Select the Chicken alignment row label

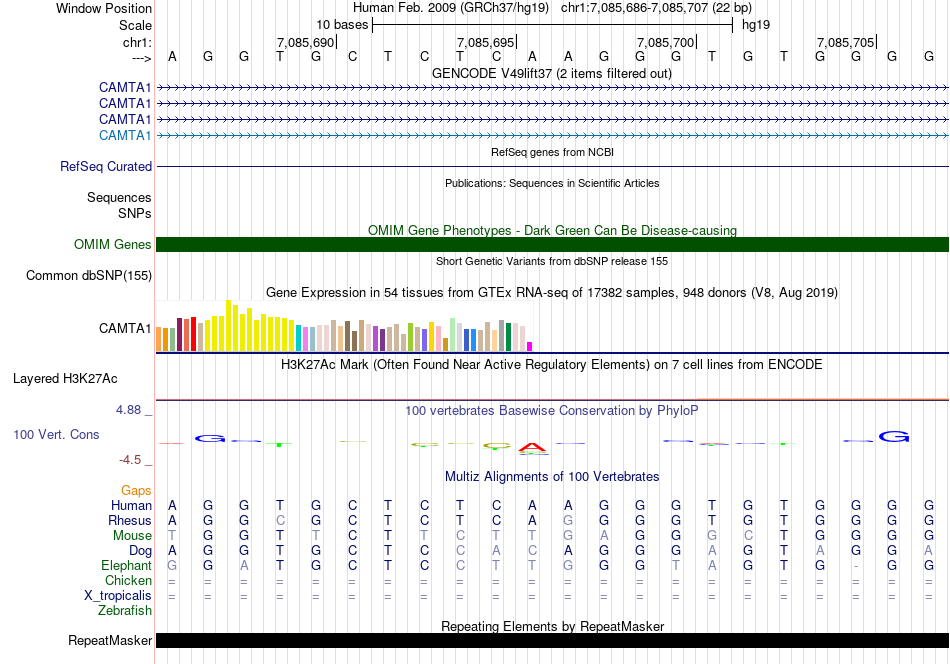tap(128, 580)
